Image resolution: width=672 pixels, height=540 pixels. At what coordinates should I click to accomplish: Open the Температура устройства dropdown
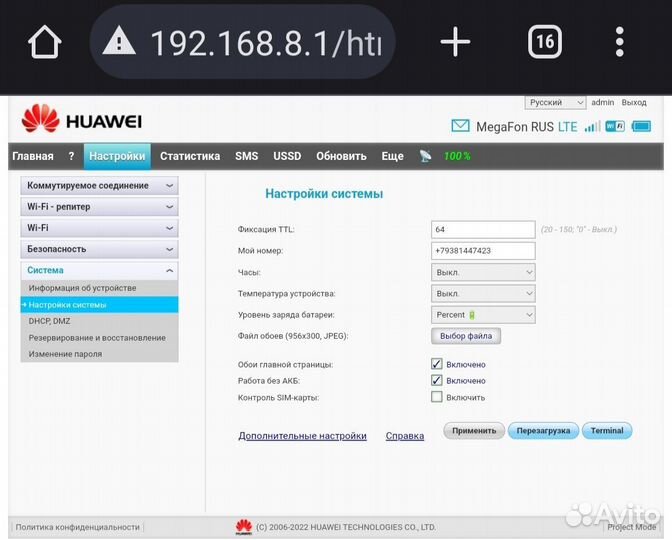[483, 294]
